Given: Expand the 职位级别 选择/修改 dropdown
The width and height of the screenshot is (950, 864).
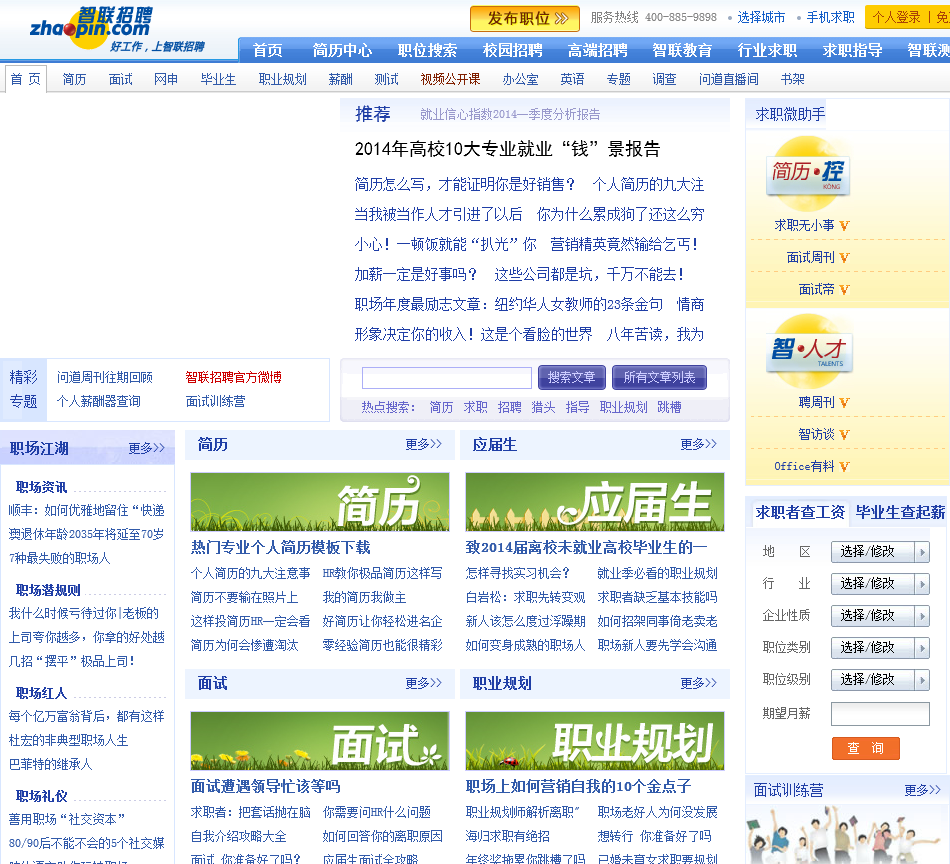Looking at the screenshot, I should point(880,680).
